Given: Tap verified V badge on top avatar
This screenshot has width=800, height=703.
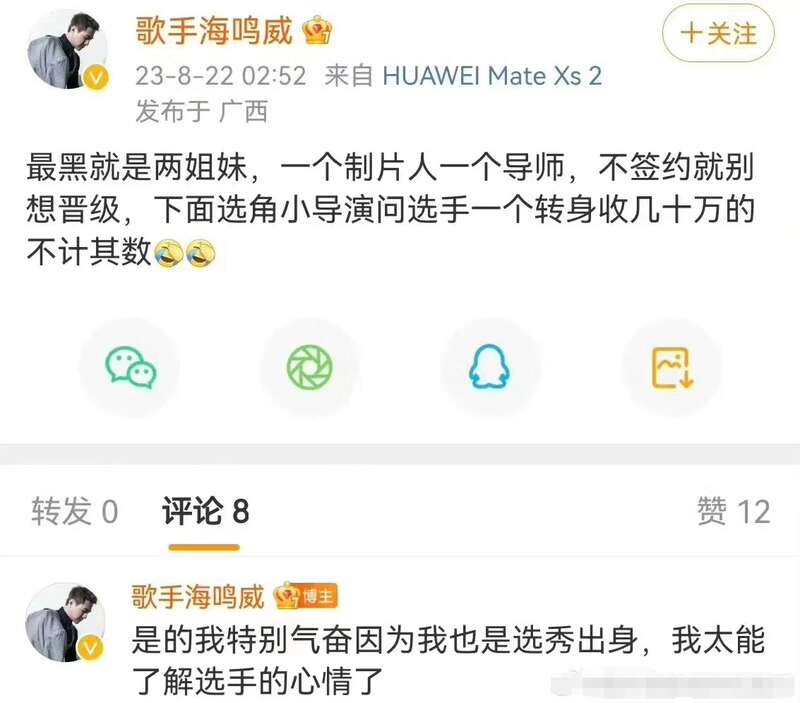Looking at the screenshot, I should pos(96,78).
